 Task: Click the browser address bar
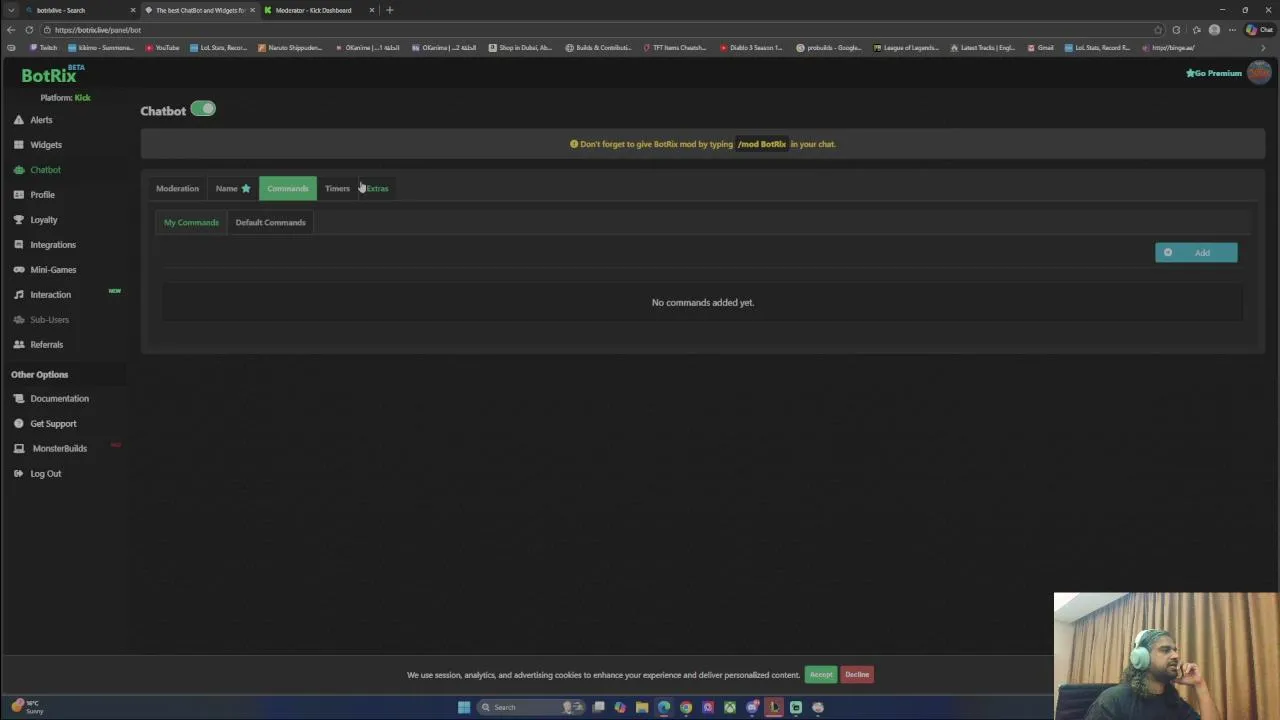[x=600, y=30]
